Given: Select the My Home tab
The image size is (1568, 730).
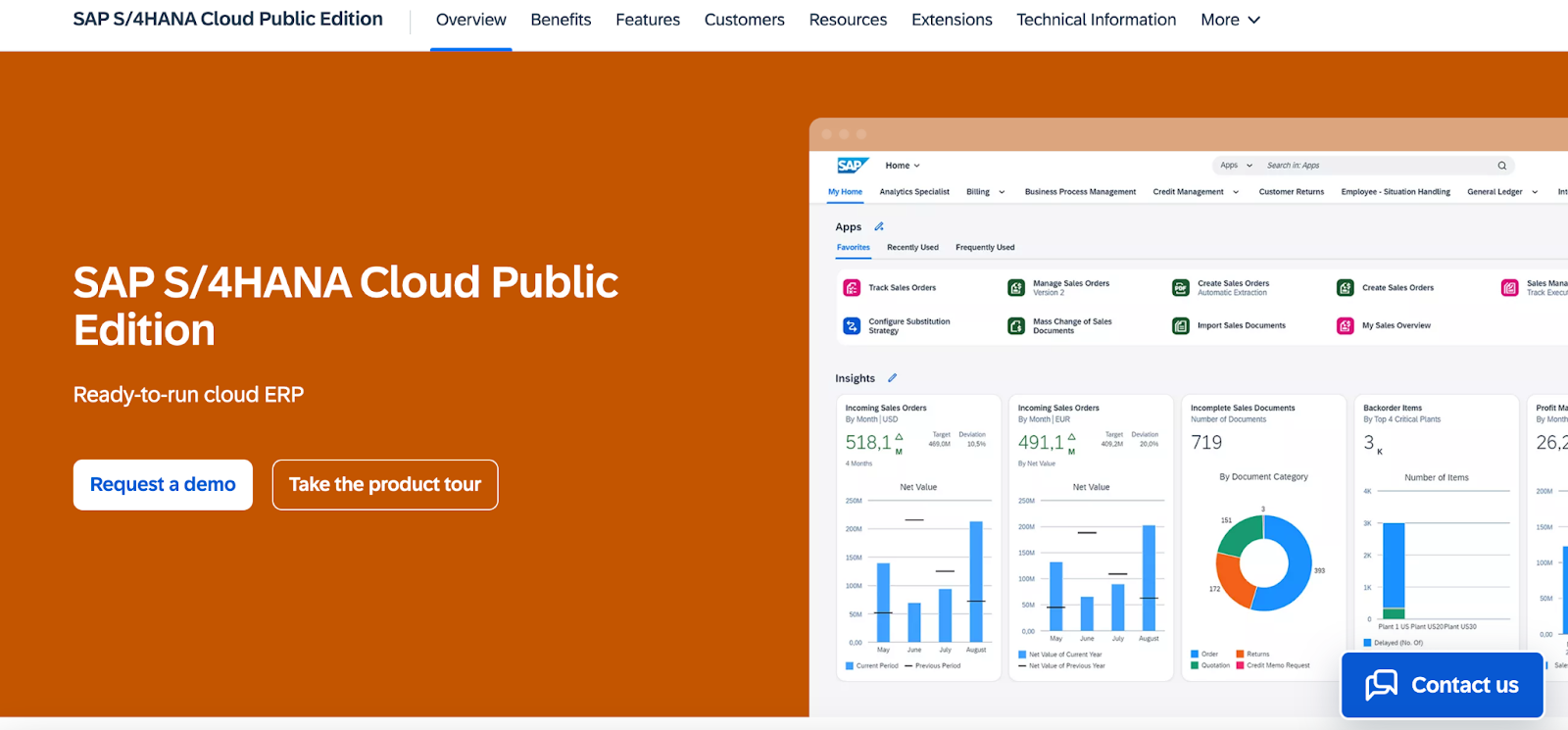Looking at the screenshot, I should click(x=845, y=192).
